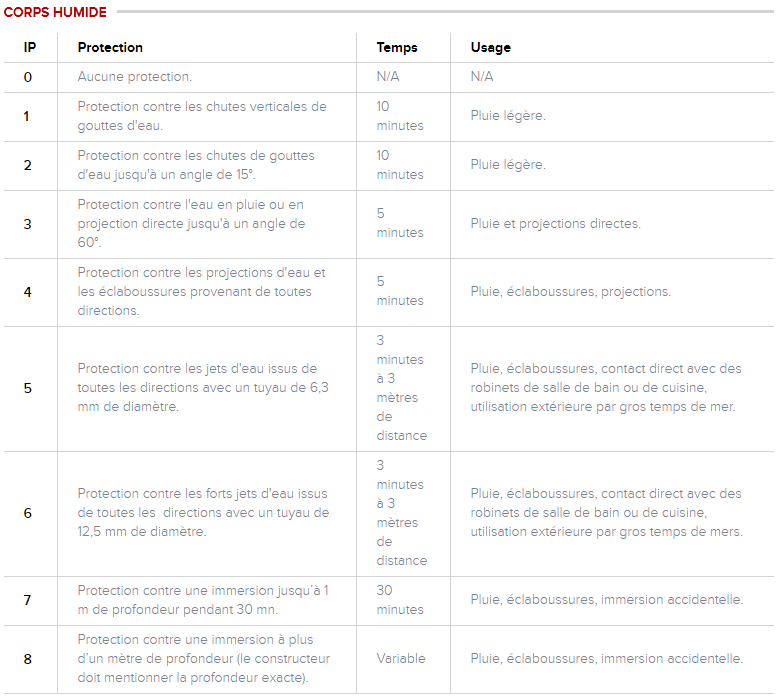Select 'Pluie et projections directes.' usage cell
This screenshot has width=780, height=700.
point(556,223)
